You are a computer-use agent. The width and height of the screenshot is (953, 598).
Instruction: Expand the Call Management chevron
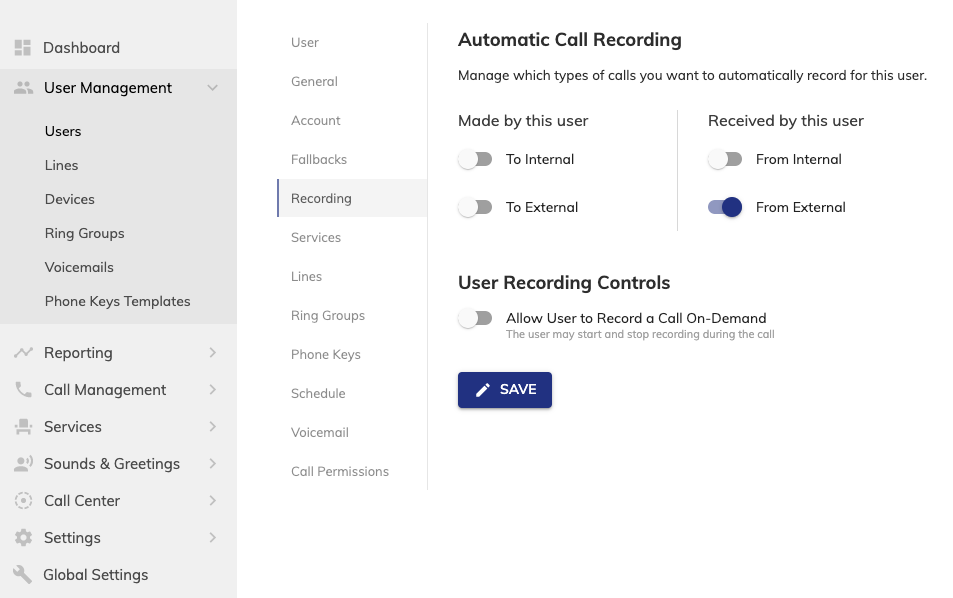tap(212, 390)
